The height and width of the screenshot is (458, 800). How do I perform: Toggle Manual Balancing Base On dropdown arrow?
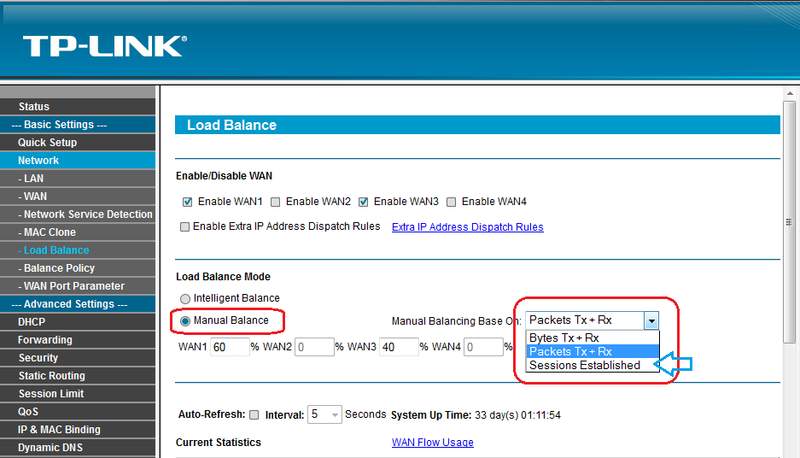651,321
